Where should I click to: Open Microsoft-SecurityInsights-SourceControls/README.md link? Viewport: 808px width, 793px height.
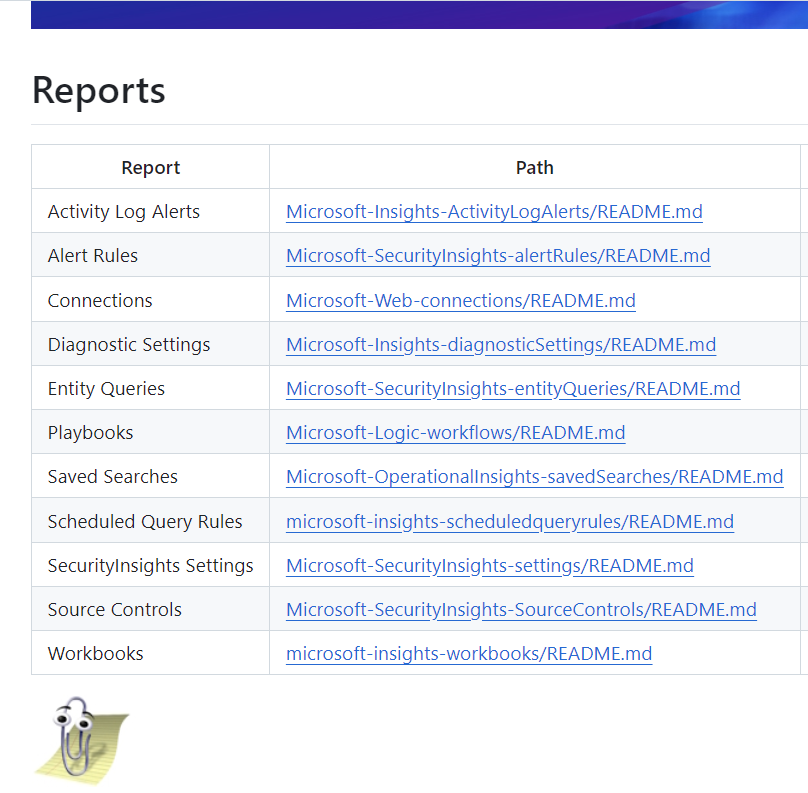coord(521,609)
